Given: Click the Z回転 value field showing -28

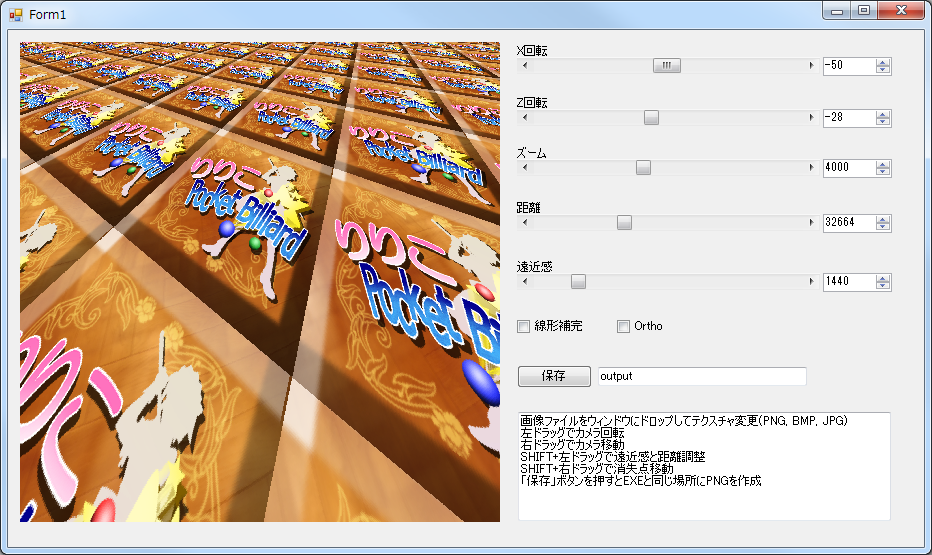Looking at the screenshot, I should coord(849,118).
